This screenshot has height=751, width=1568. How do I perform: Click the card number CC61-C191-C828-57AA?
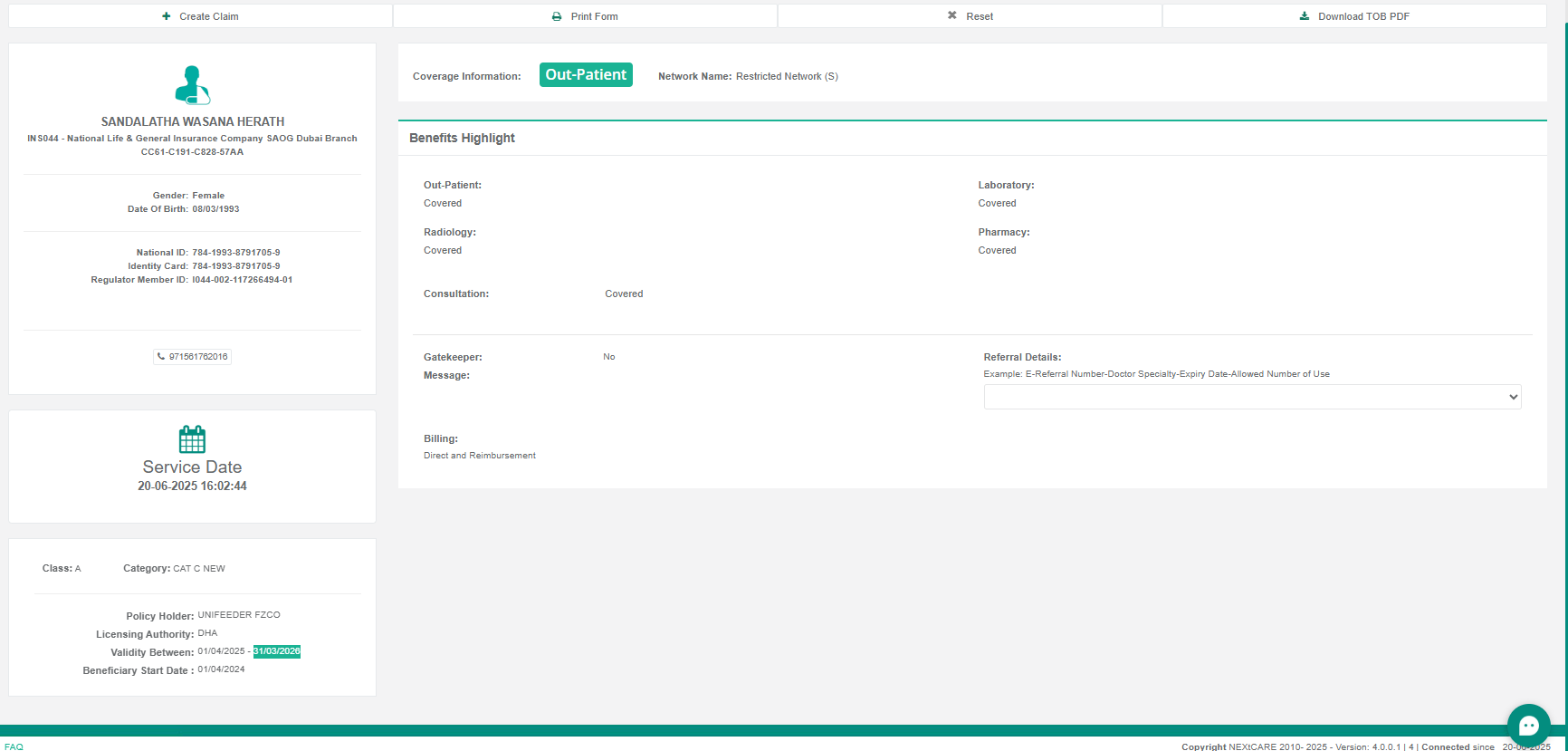click(x=192, y=152)
